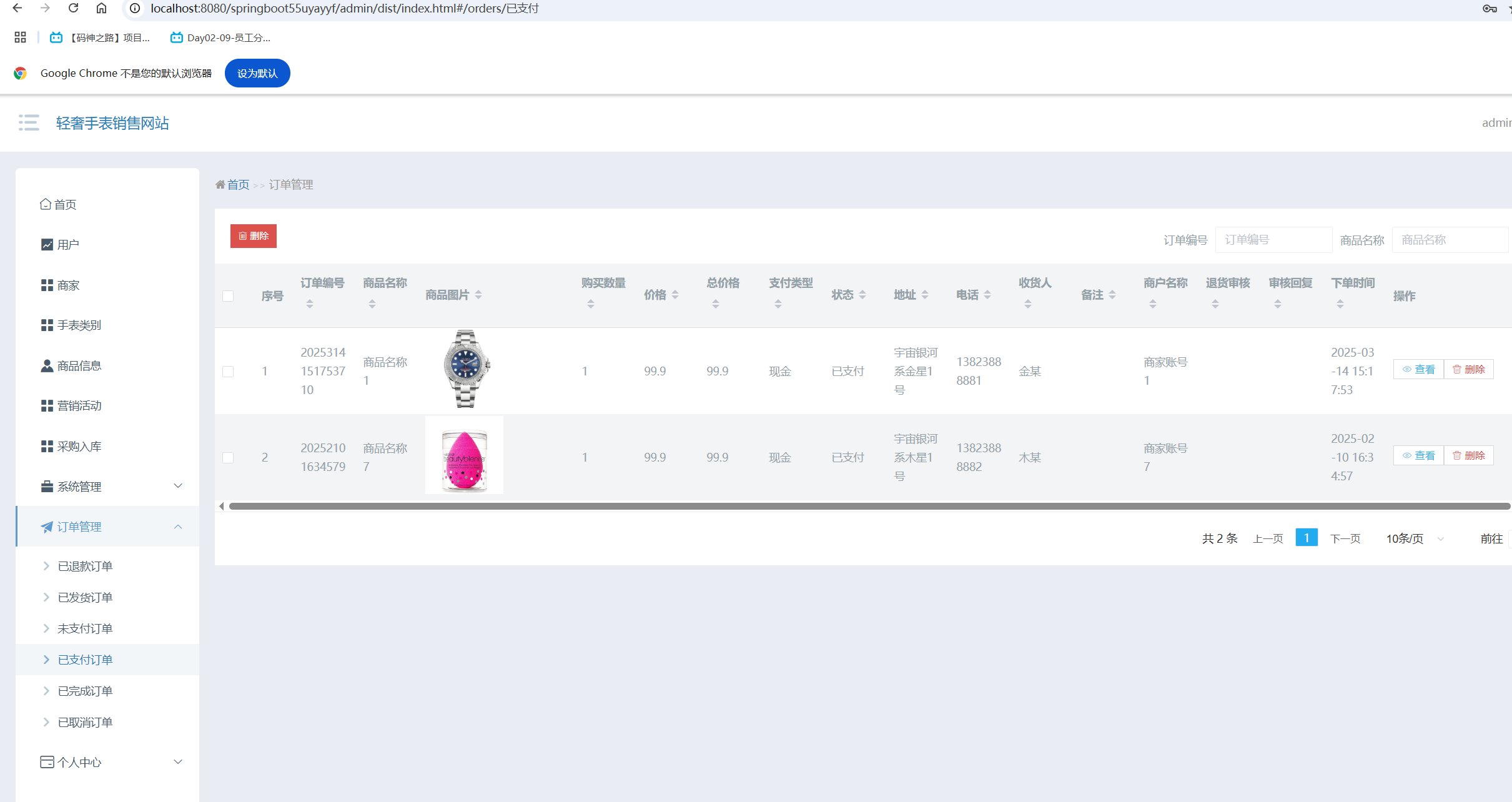Click the browser home icon
The image size is (1512, 802).
coord(101,8)
